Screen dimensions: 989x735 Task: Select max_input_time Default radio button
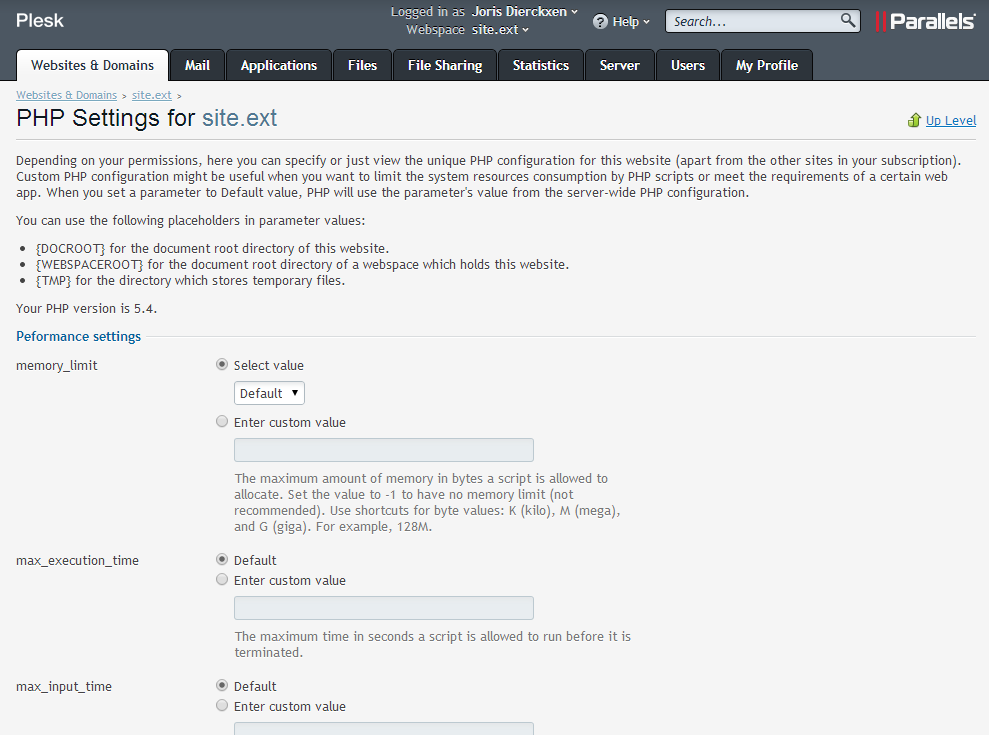tap(222, 685)
